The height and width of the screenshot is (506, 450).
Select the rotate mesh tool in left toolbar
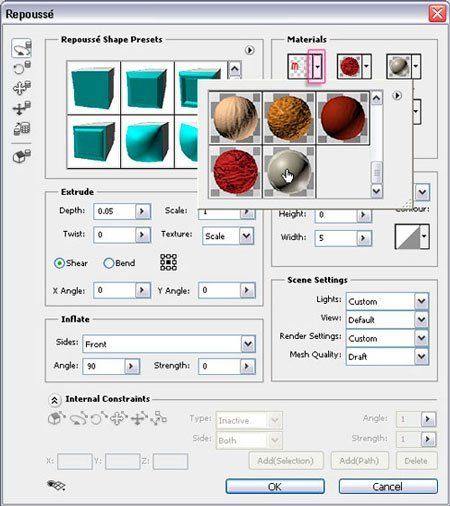22,49
